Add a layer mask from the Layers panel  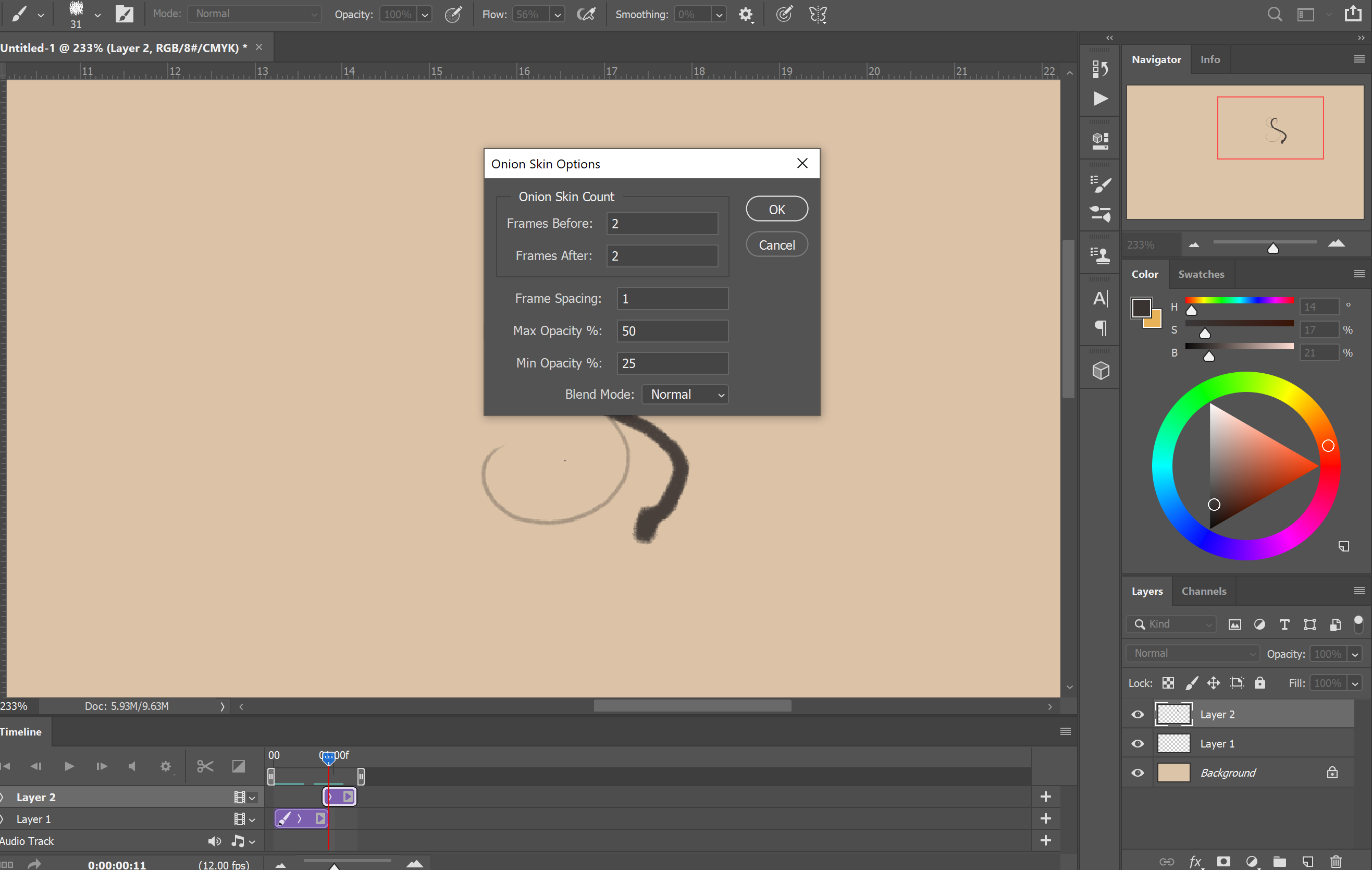1225,862
